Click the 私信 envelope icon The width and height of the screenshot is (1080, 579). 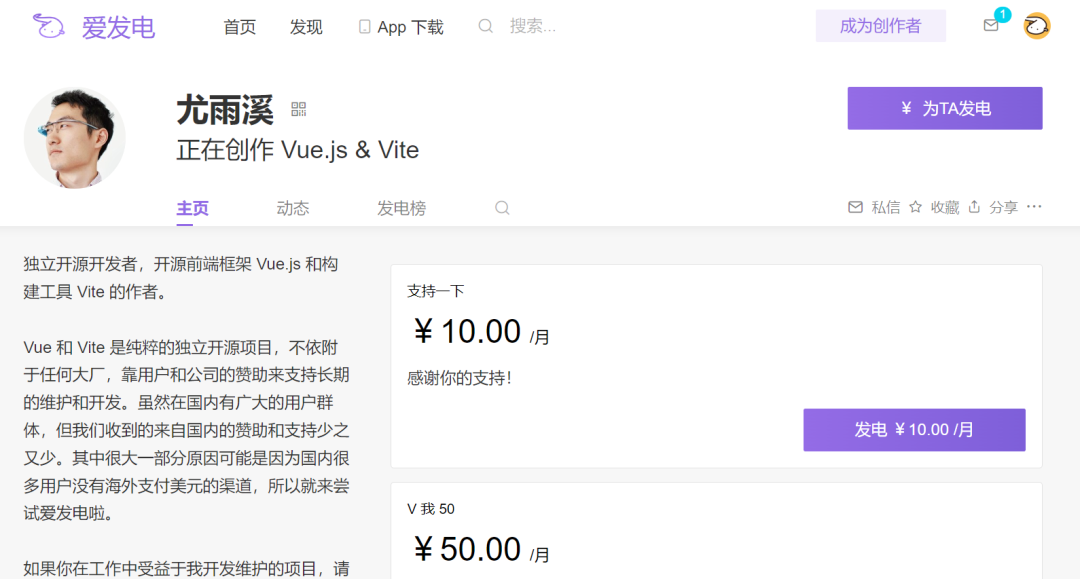tap(855, 207)
